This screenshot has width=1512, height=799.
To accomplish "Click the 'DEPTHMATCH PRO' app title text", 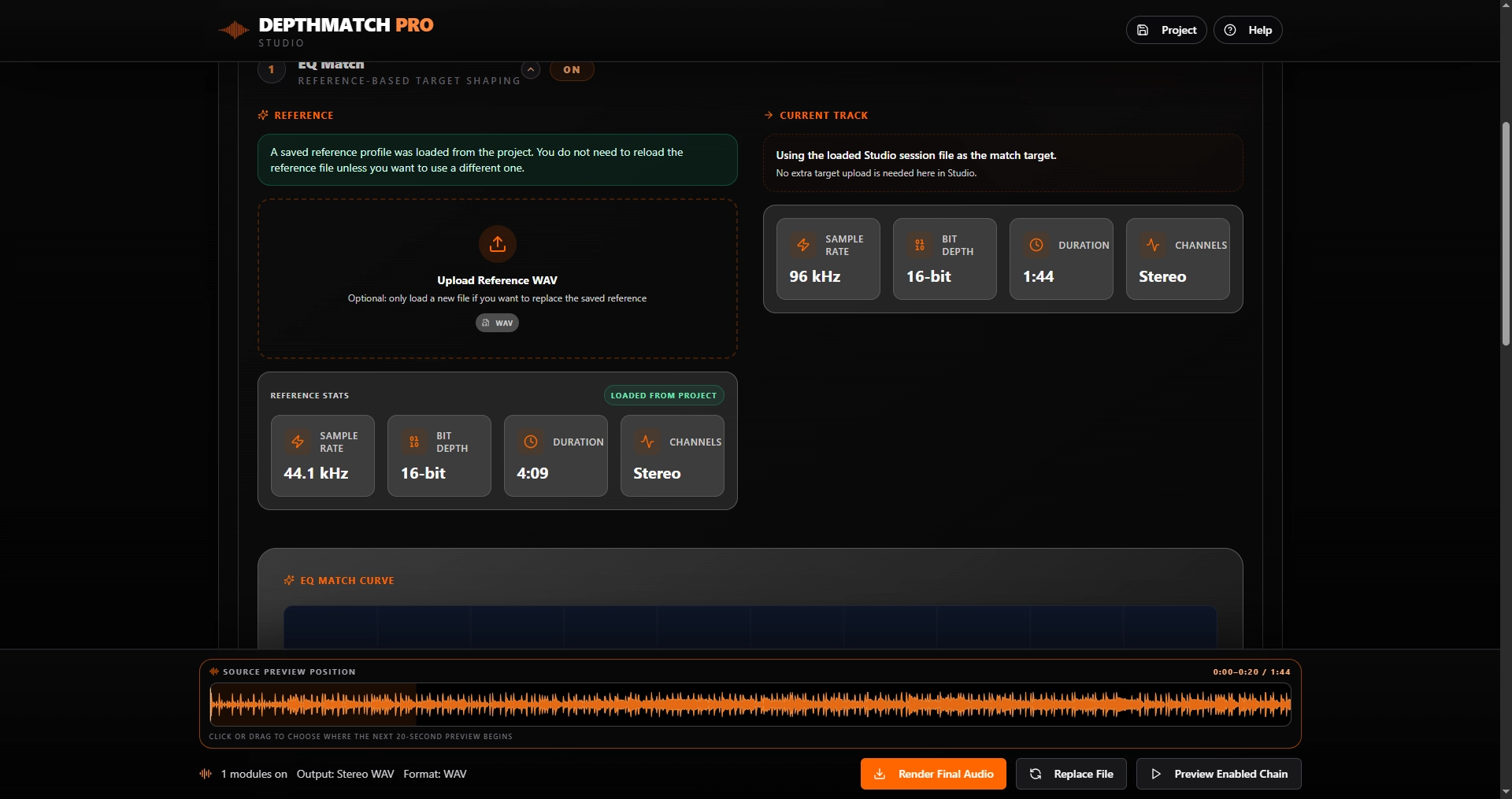I will [346, 25].
